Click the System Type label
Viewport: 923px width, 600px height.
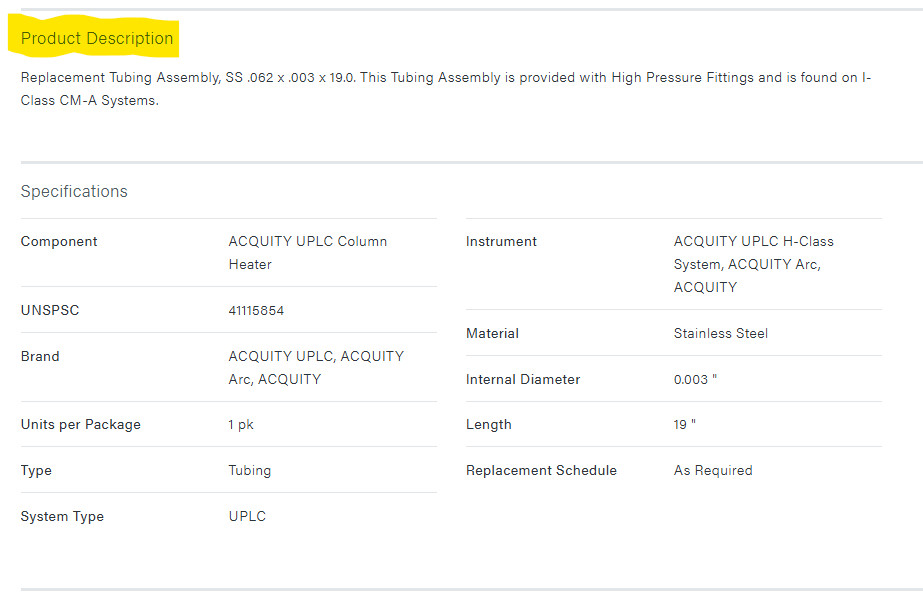[x=62, y=516]
